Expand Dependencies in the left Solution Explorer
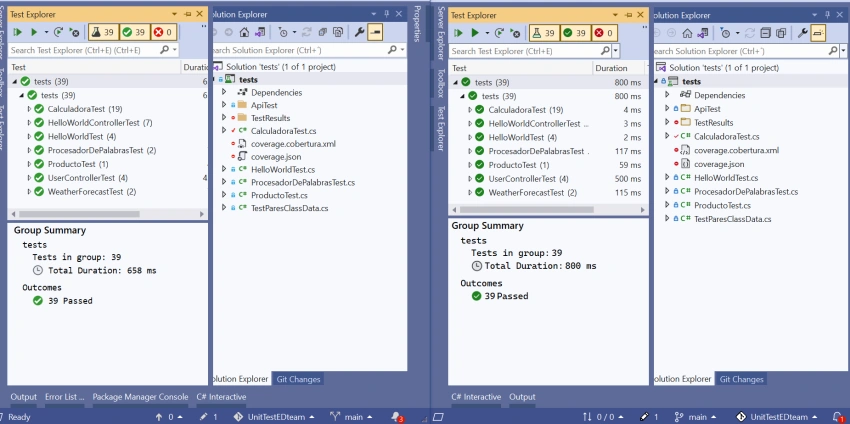Viewport: 850px width, 424px height. [x=224, y=92]
